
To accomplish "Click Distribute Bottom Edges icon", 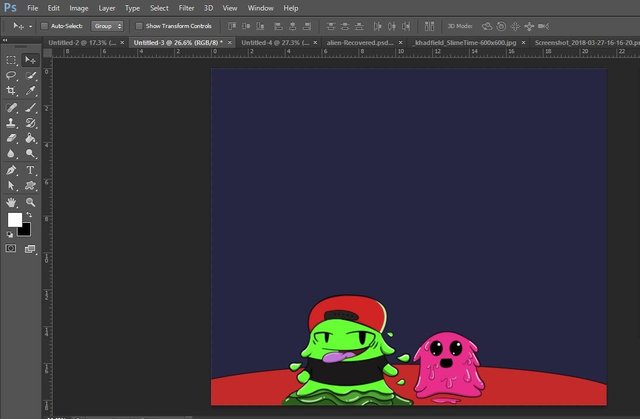I will (359, 27).
